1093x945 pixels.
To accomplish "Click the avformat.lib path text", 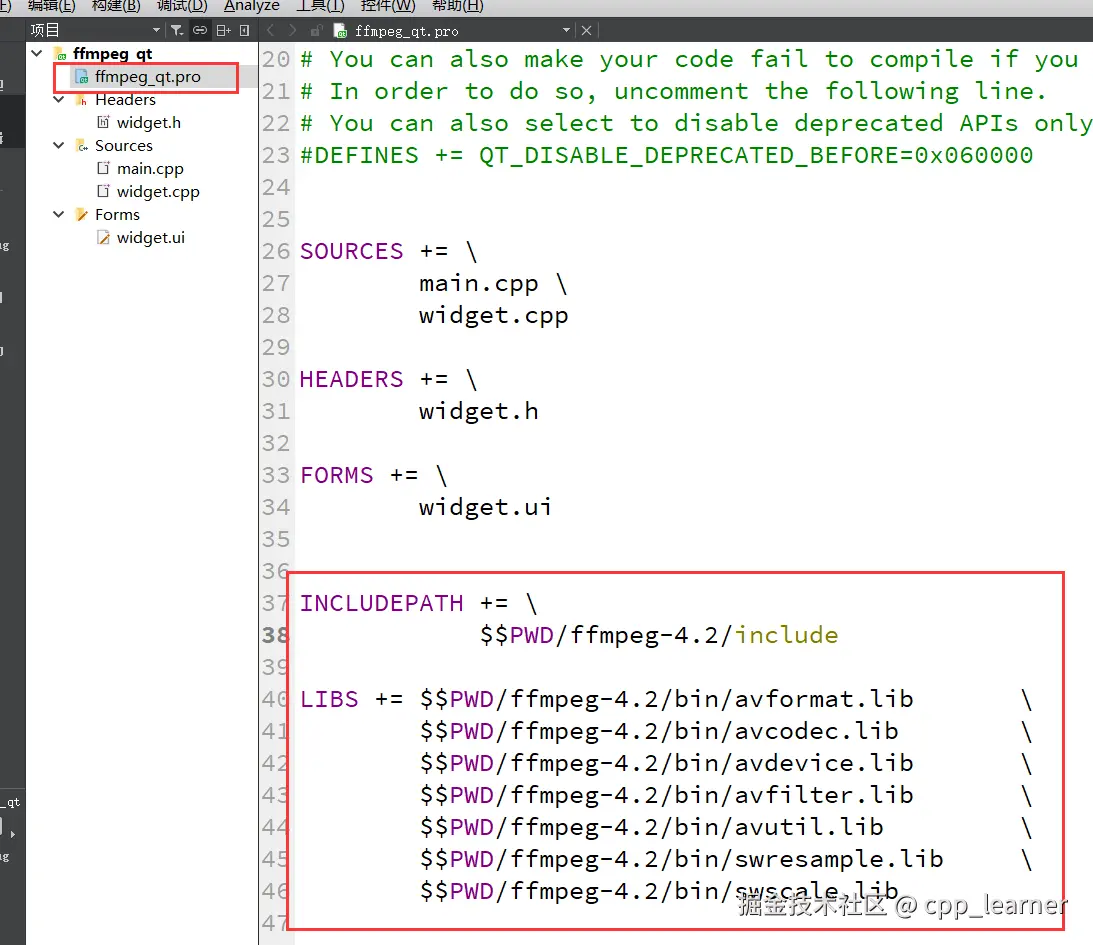I will [666, 699].
